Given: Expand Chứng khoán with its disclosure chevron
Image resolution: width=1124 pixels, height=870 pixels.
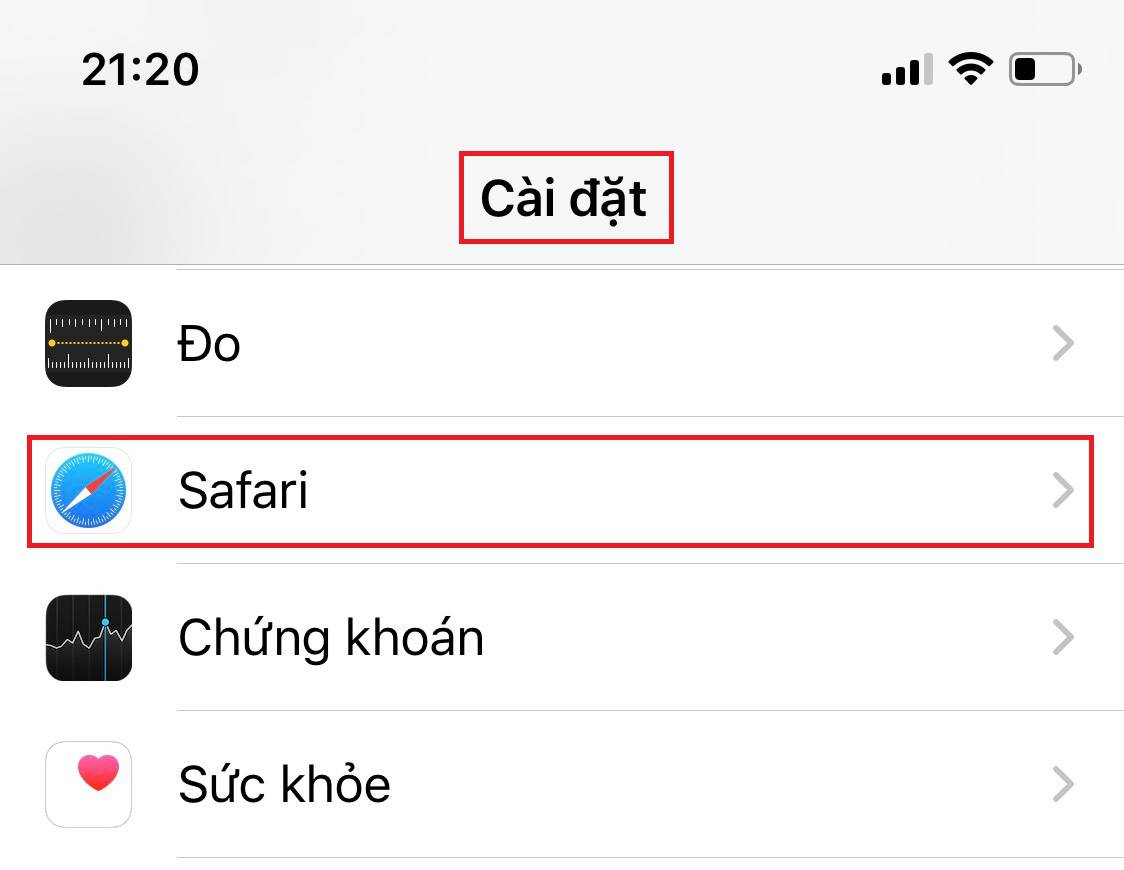Looking at the screenshot, I should (1063, 638).
